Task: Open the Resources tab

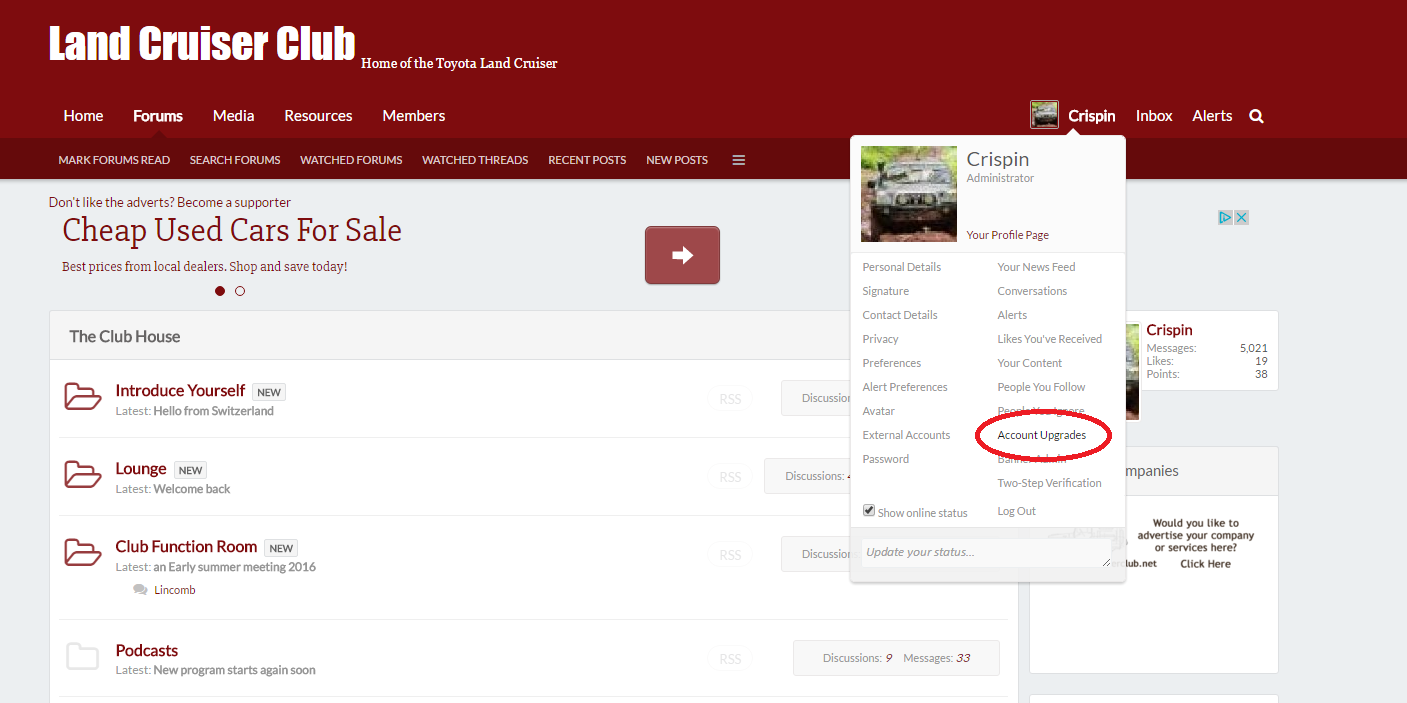Action: point(318,116)
